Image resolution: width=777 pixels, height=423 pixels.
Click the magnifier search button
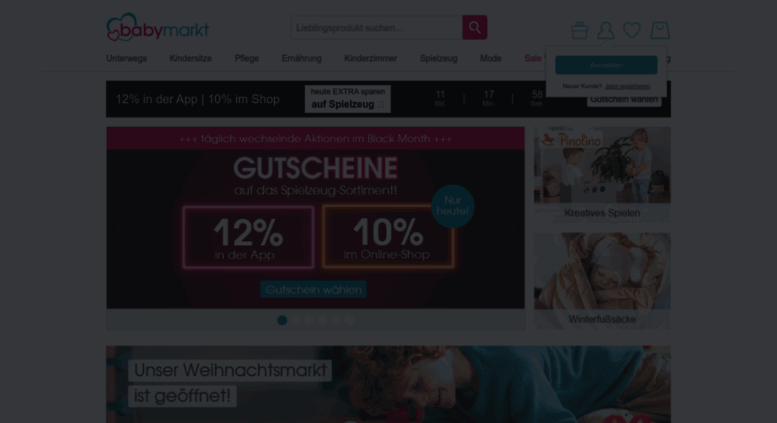coord(475,27)
